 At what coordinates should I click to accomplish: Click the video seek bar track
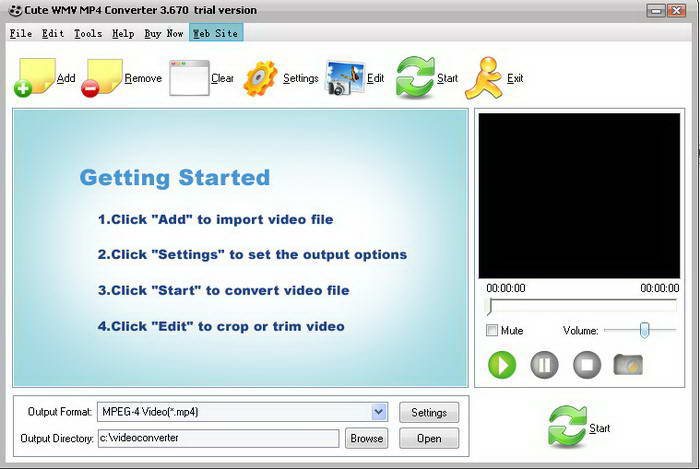click(x=583, y=306)
